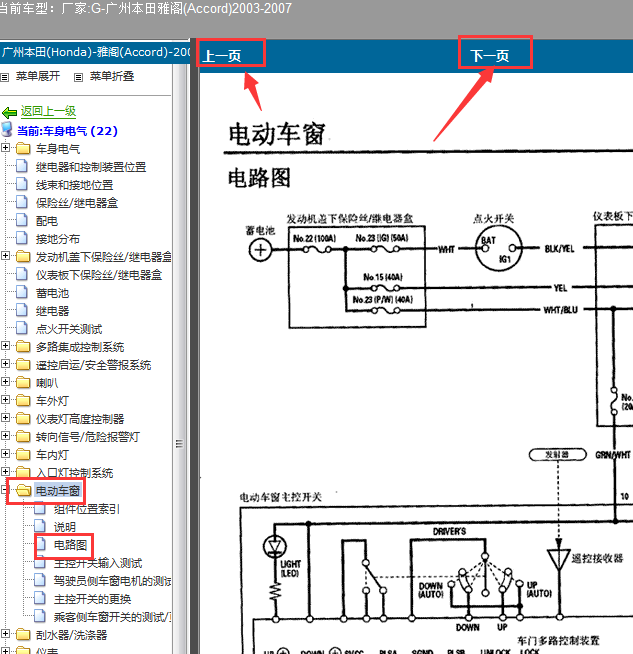
Task: Click folder icon of 遥控启运/安全警报系统
Action: coord(23,365)
